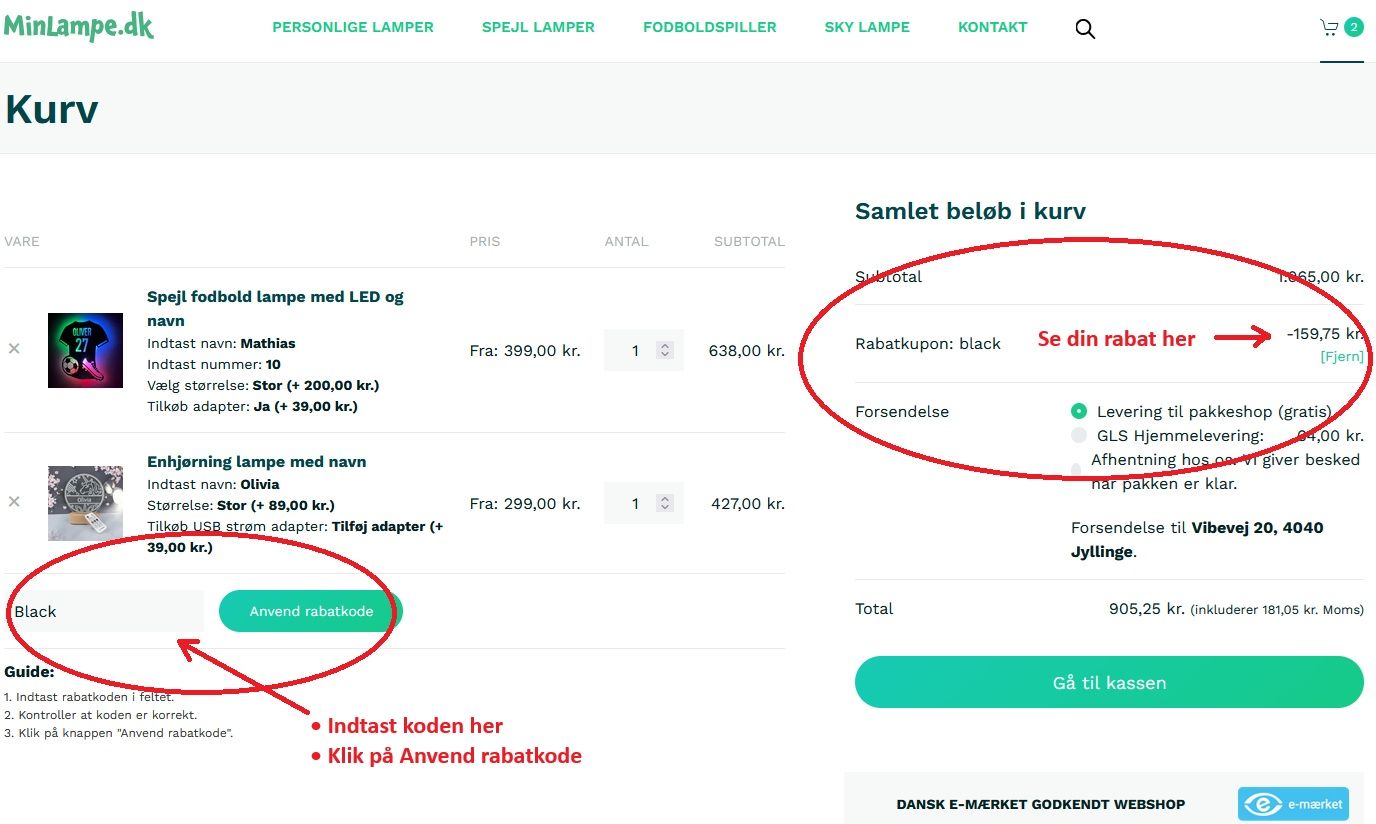Image resolution: width=1376 pixels, height=824 pixels.
Task: Open the football lamp product thumbnail
Action: 85,350
